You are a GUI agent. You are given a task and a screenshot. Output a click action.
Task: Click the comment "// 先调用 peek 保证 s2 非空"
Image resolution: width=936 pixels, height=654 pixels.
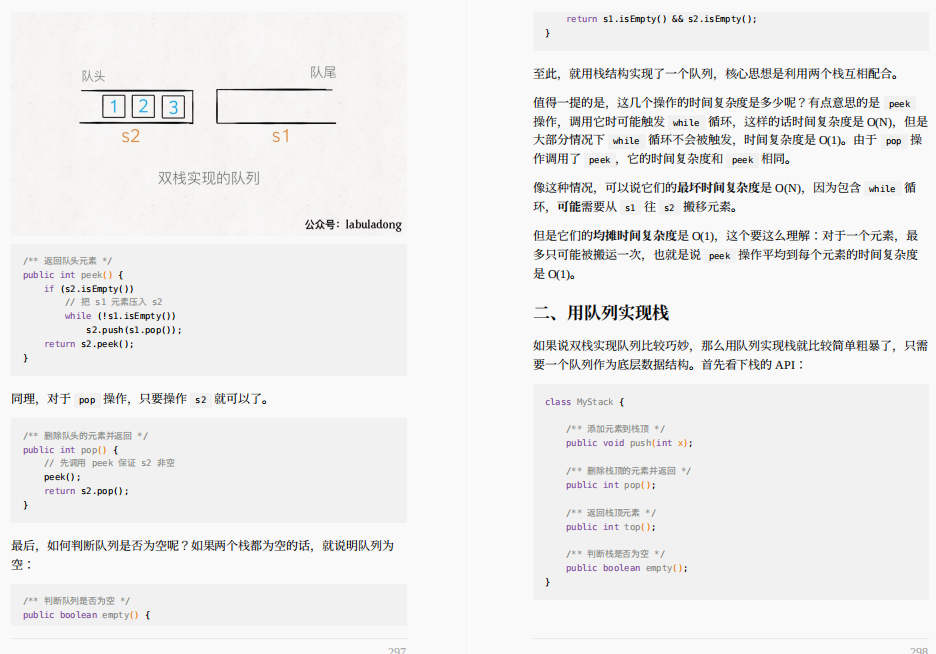tap(109, 463)
